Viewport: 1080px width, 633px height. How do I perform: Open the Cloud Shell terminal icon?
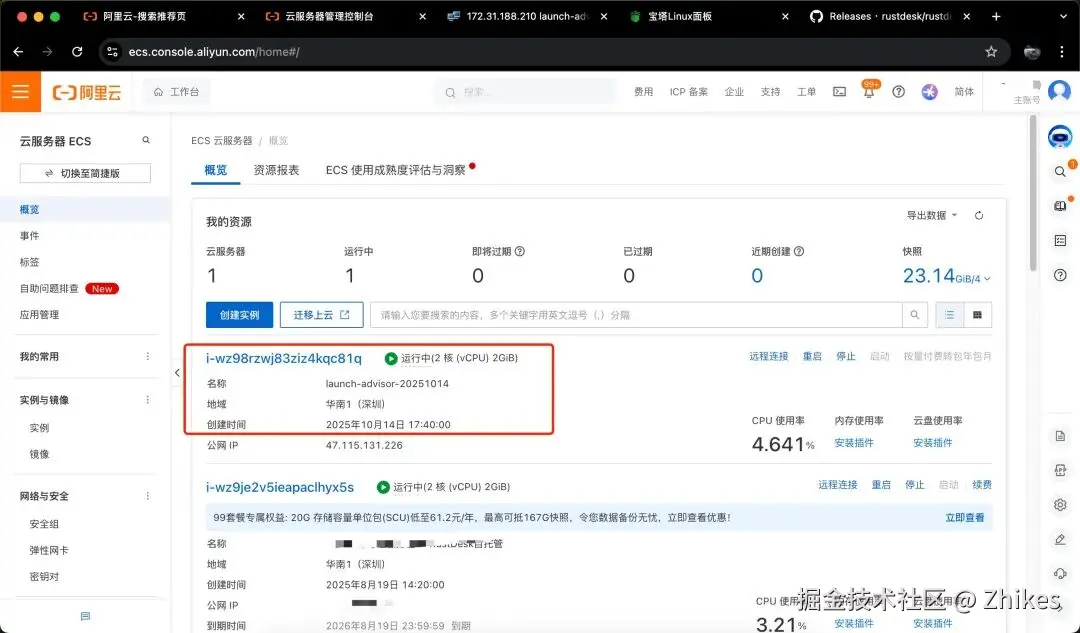pos(839,92)
